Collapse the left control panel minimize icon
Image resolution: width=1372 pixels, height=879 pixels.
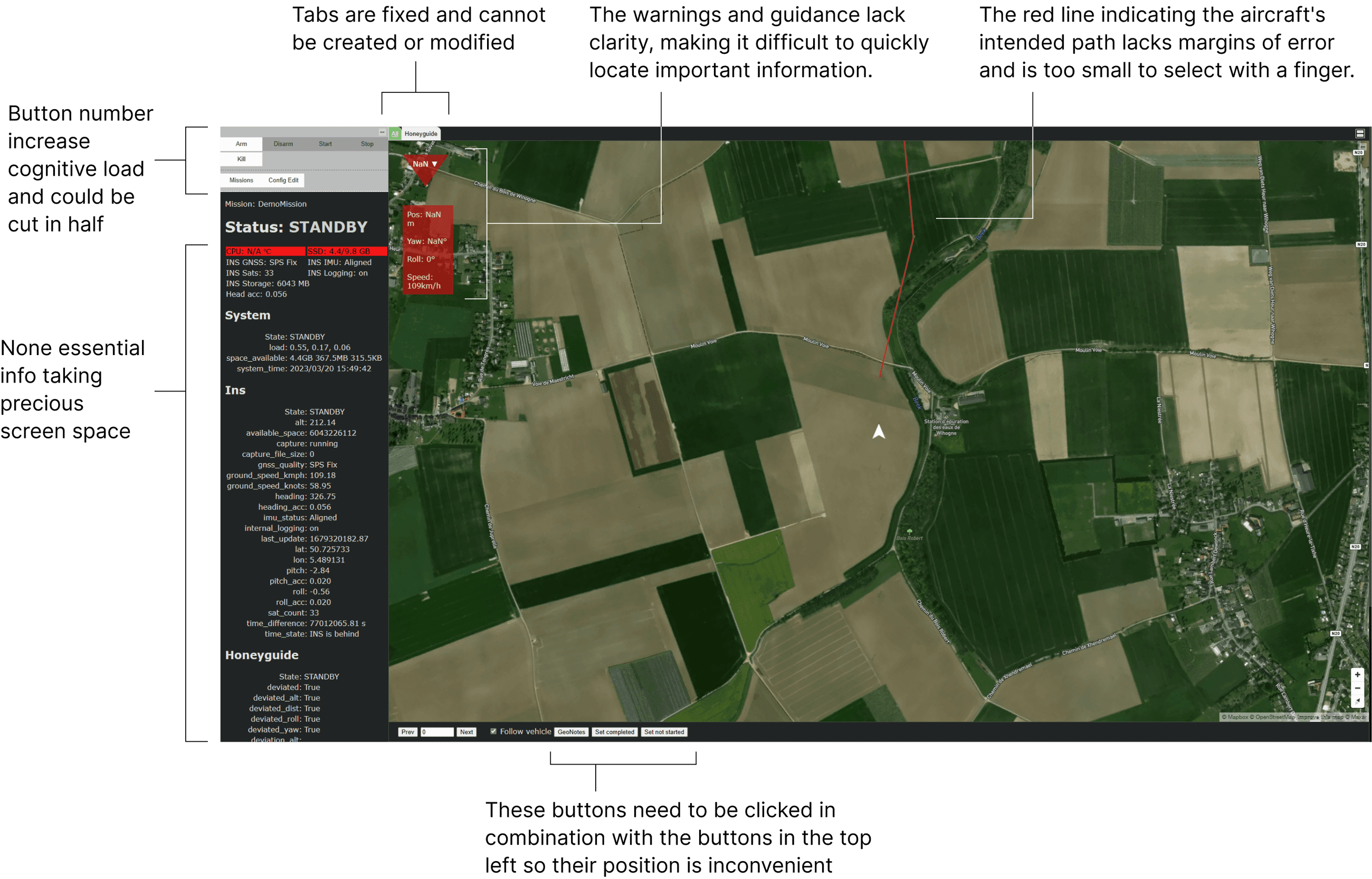[x=382, y=132]
